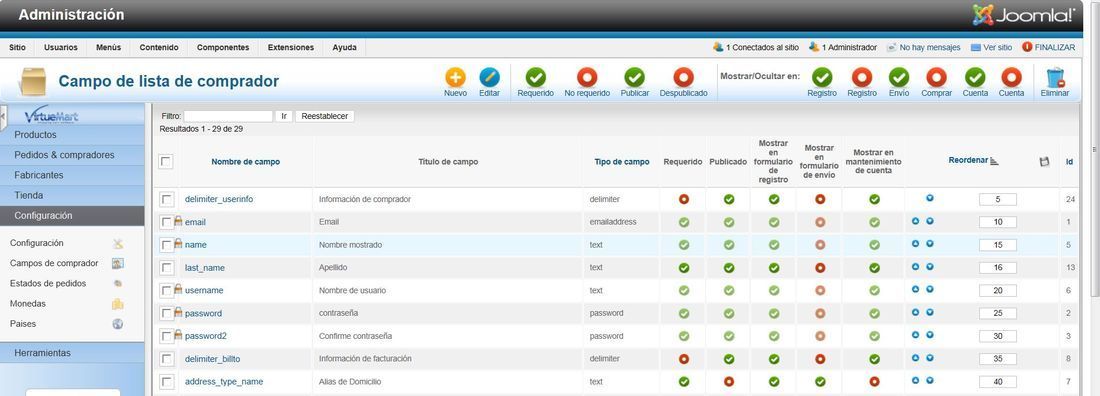Open the Extensiones menu
This screenshot has height=396, width=1100.
pyautogui.click(x=291, y=48)
